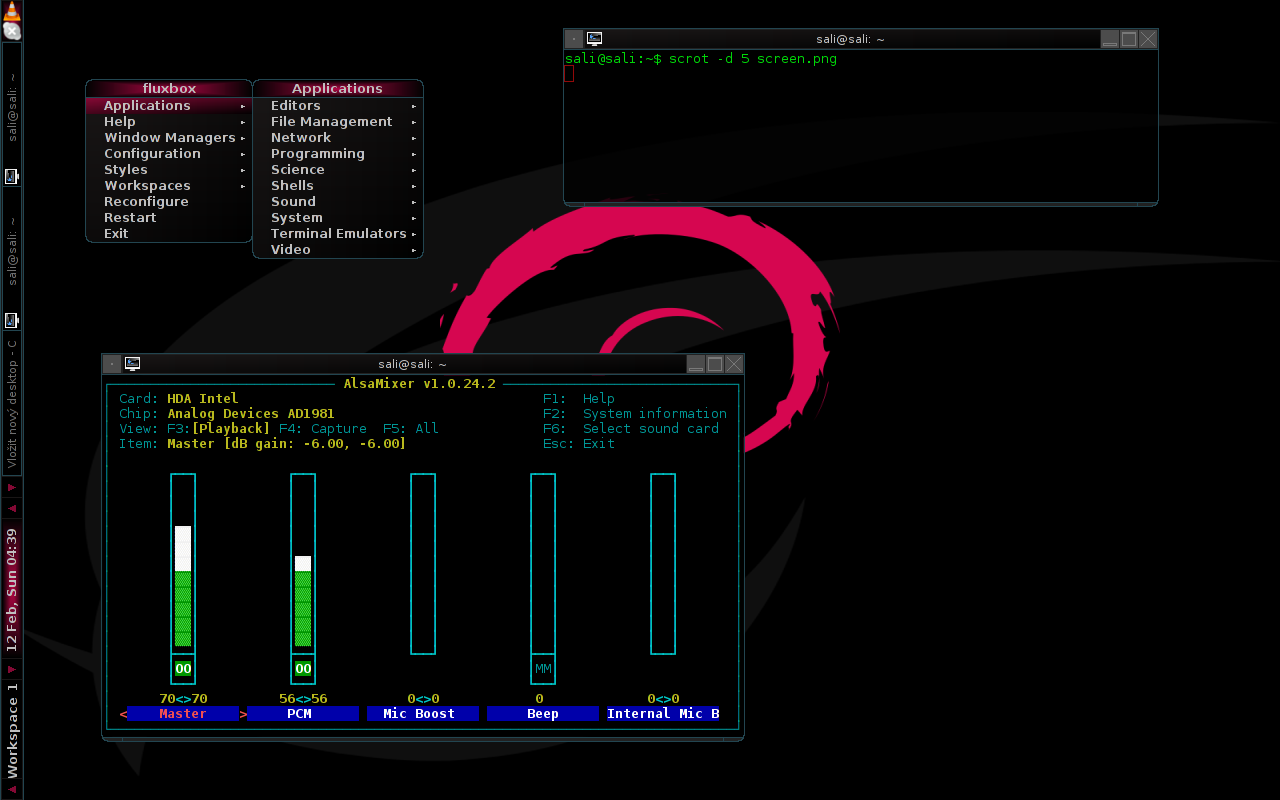Open Workspaces submenu
This screenshot has width=1280, height=800.
click(169, 185)
